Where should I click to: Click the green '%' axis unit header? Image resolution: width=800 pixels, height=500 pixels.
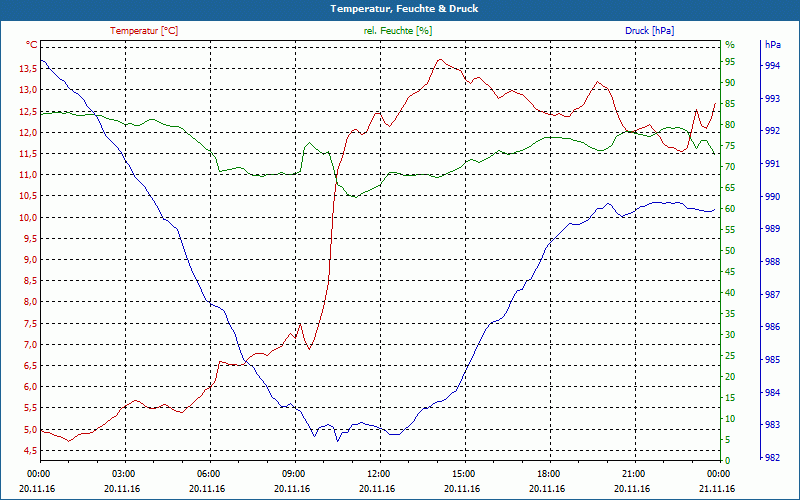730,45
